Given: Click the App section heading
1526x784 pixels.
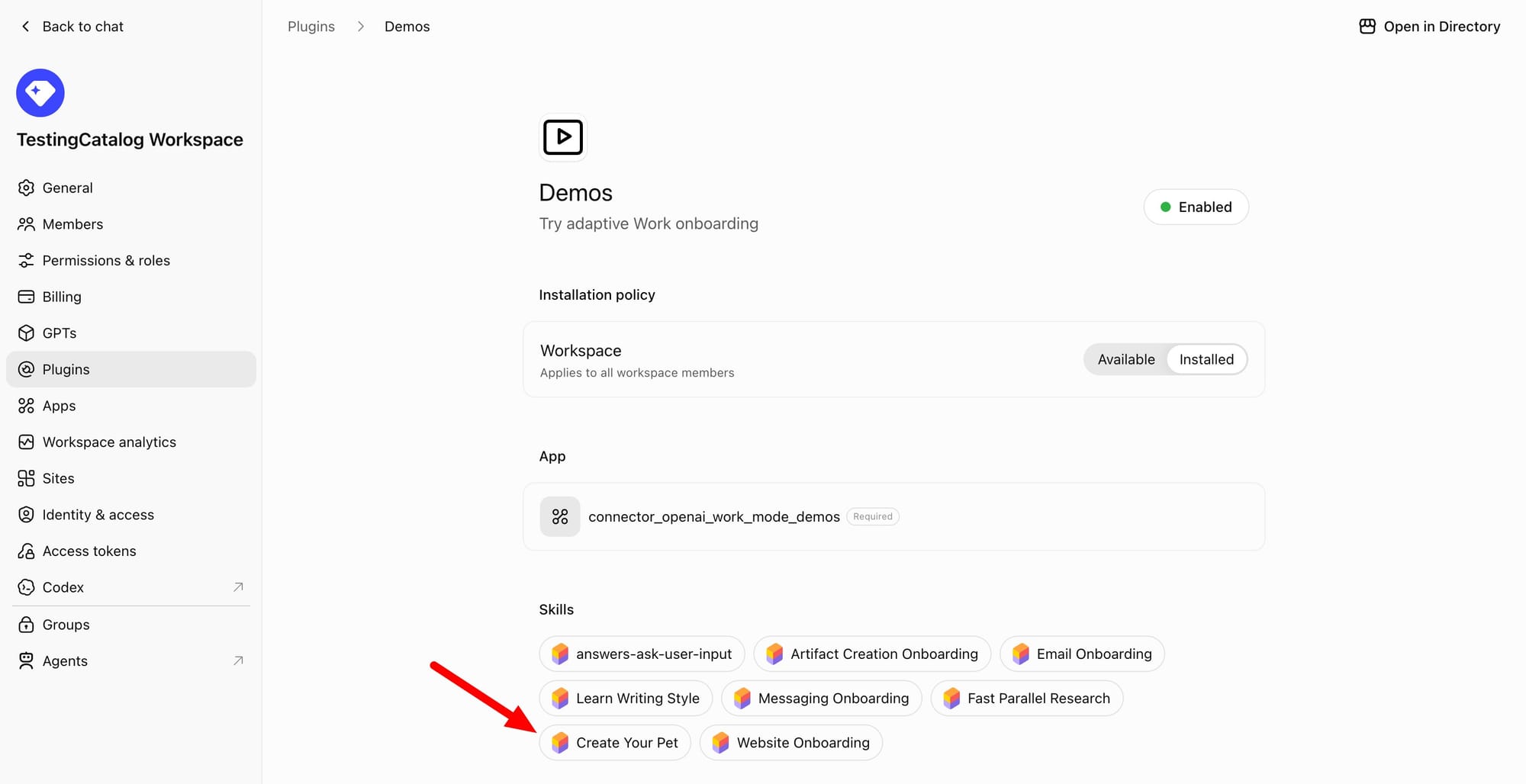Looking at the screenshot, I should coord(552,457).
